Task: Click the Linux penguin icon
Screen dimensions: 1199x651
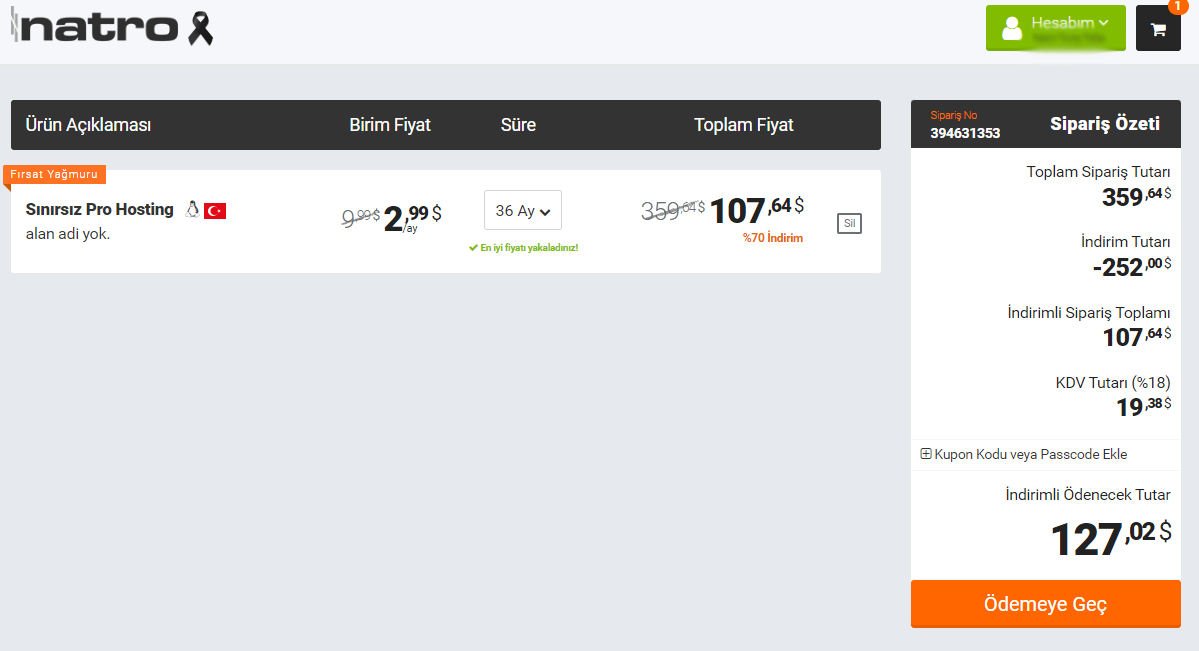Action: click(192, 210)
